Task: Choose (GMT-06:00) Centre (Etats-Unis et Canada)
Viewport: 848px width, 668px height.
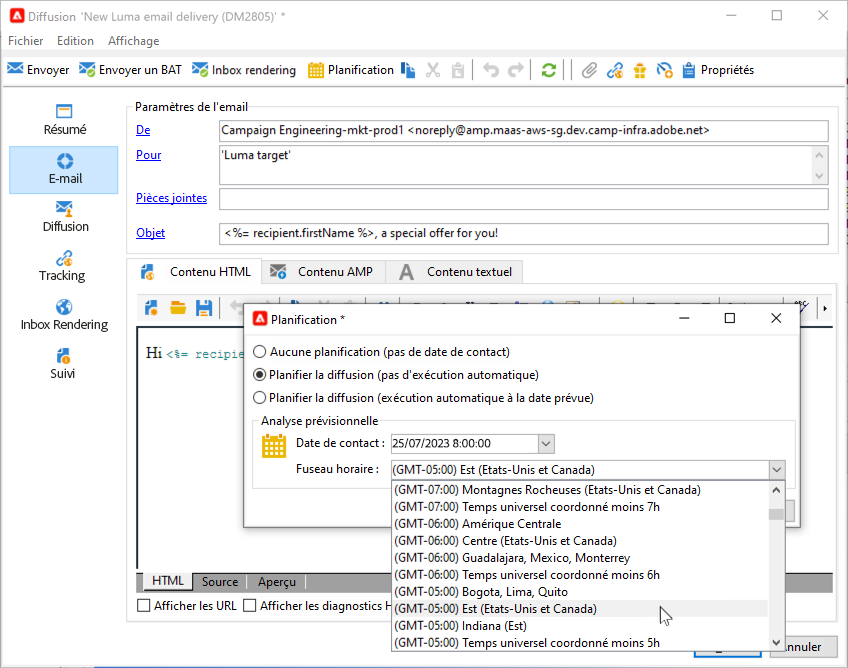Action: (579, 541)
